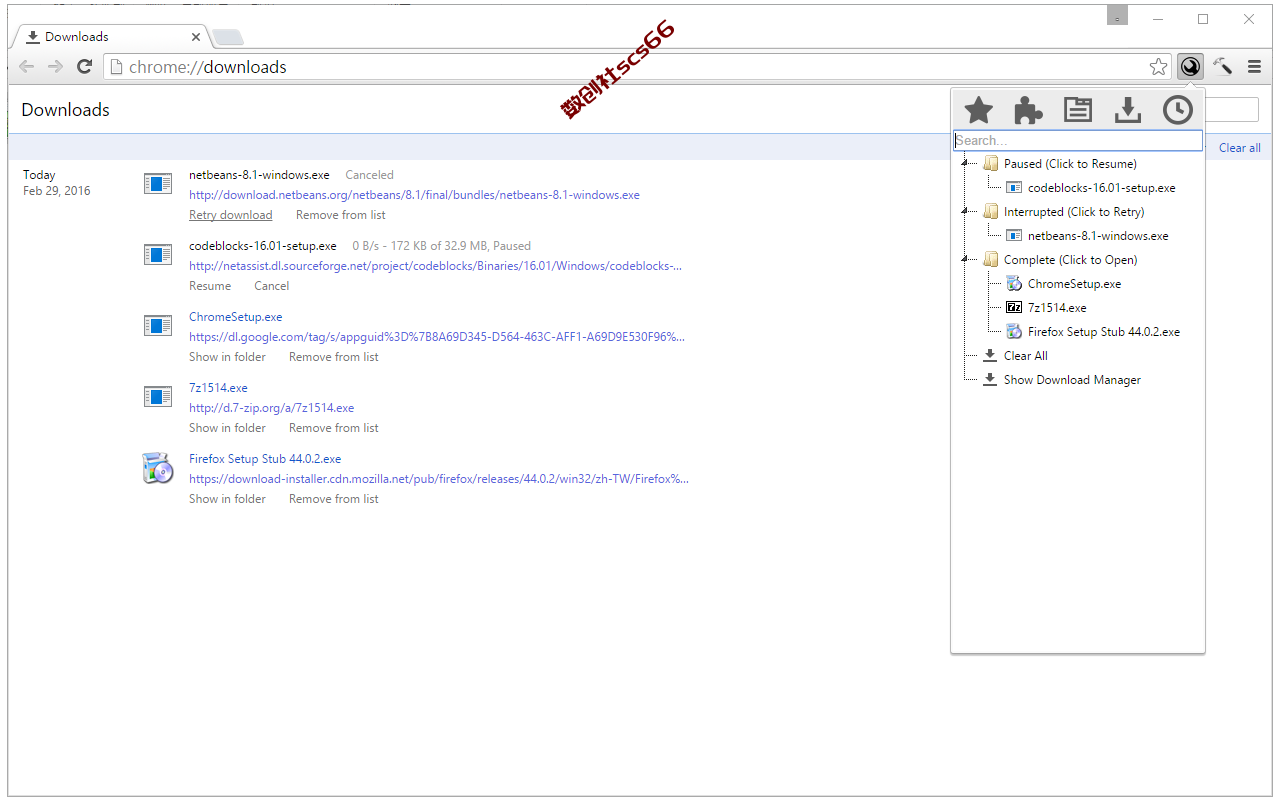Follow the netbeans download URL link
Viewport: 1280px width, 800px height.
click(x=414, y=195)
